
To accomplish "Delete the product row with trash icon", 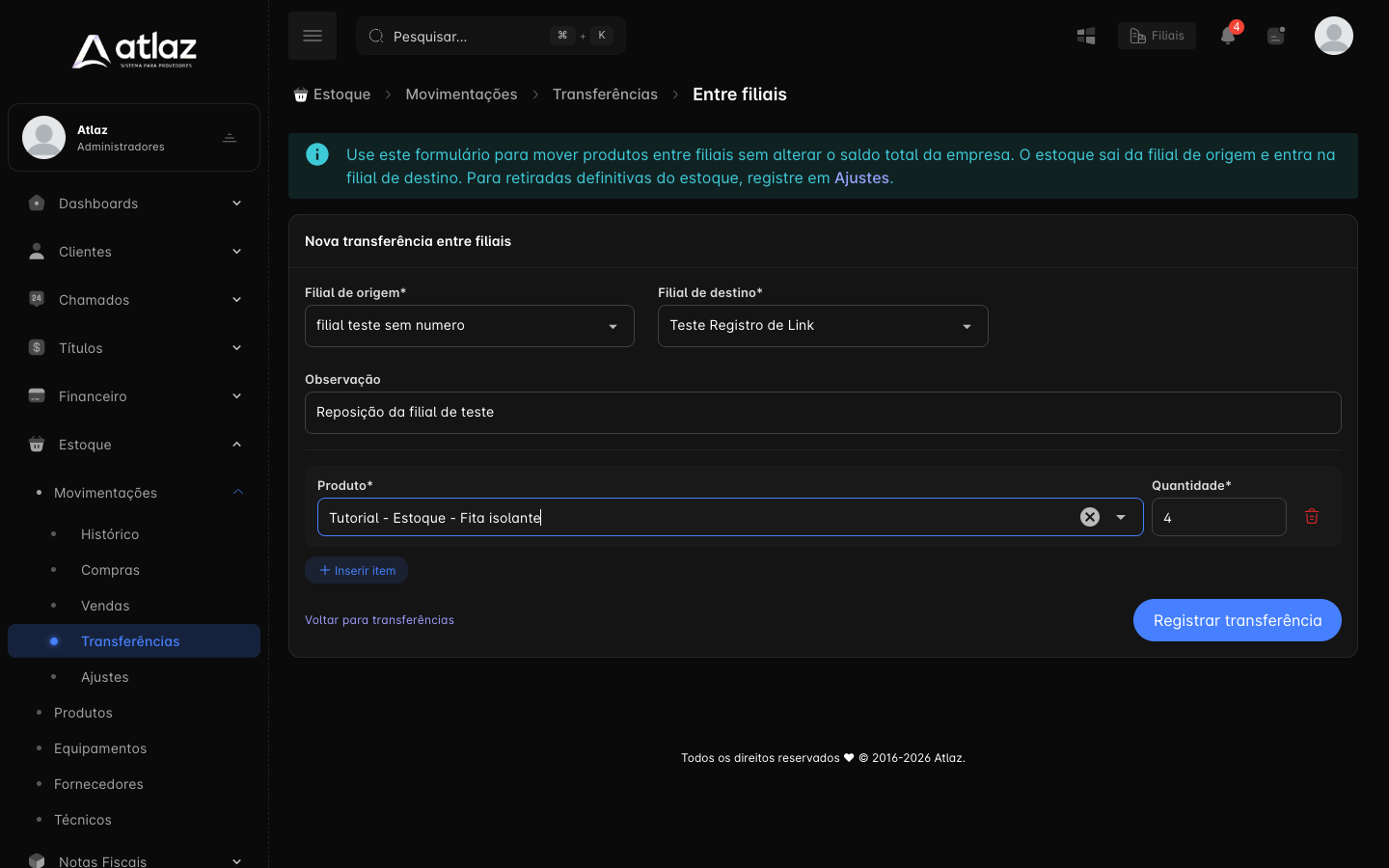I will point(1312,517).
